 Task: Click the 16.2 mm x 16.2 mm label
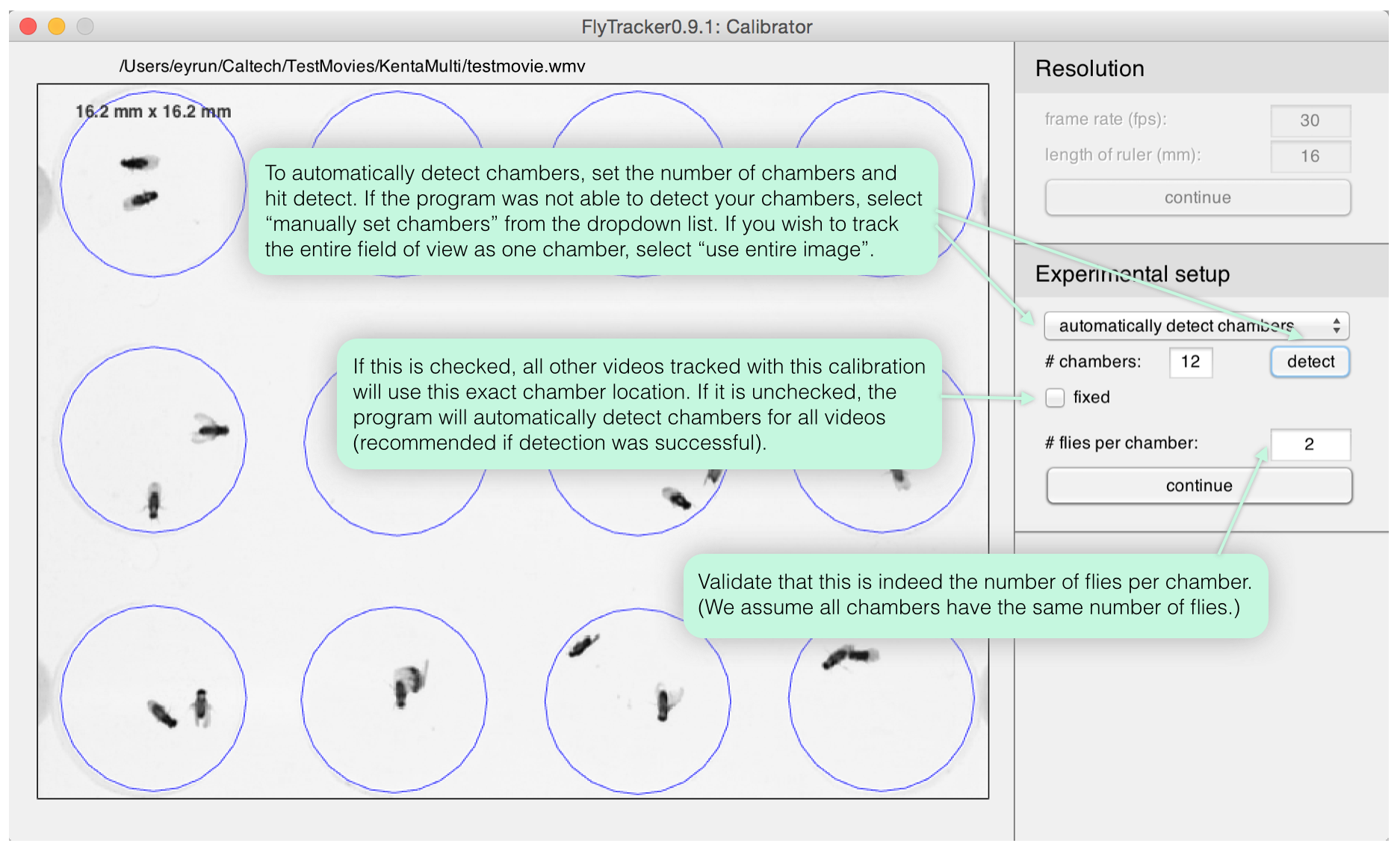coord(153,112)
